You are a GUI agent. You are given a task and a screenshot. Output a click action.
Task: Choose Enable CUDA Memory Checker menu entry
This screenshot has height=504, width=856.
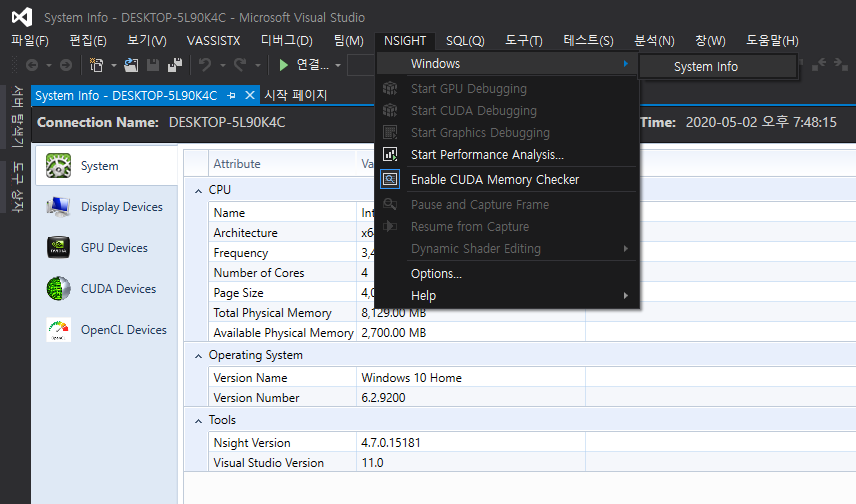click(x=507, y=180)
